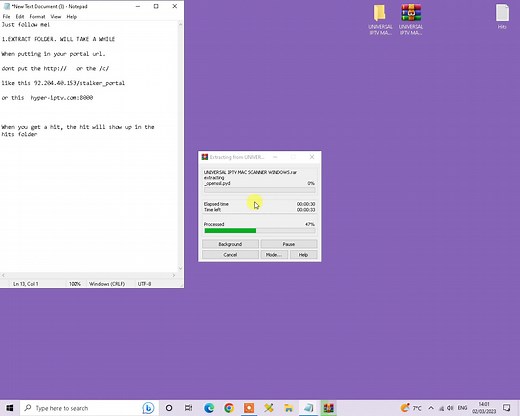The height and width of the screenshot is (416, 520).
Task: Click the 'Just follow me!' line in Notepad
Action: (x=25, y=25)
